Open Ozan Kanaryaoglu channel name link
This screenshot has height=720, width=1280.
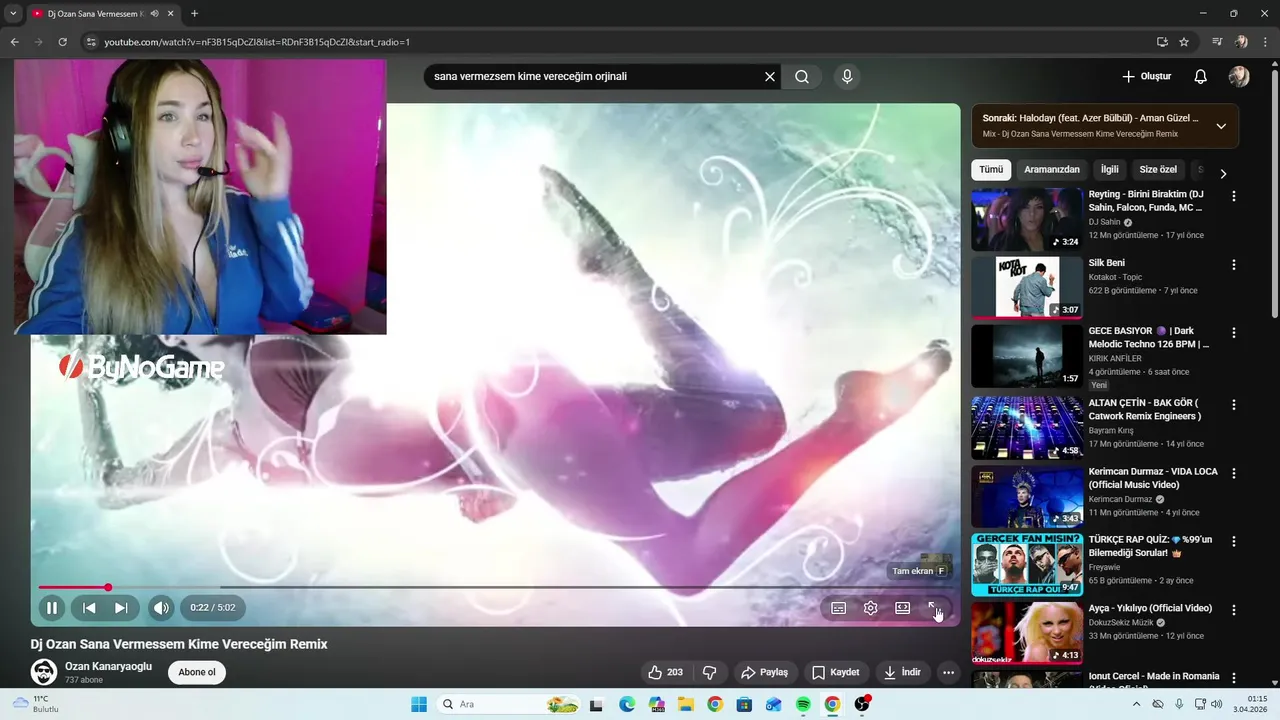click(x=108, y=666)
